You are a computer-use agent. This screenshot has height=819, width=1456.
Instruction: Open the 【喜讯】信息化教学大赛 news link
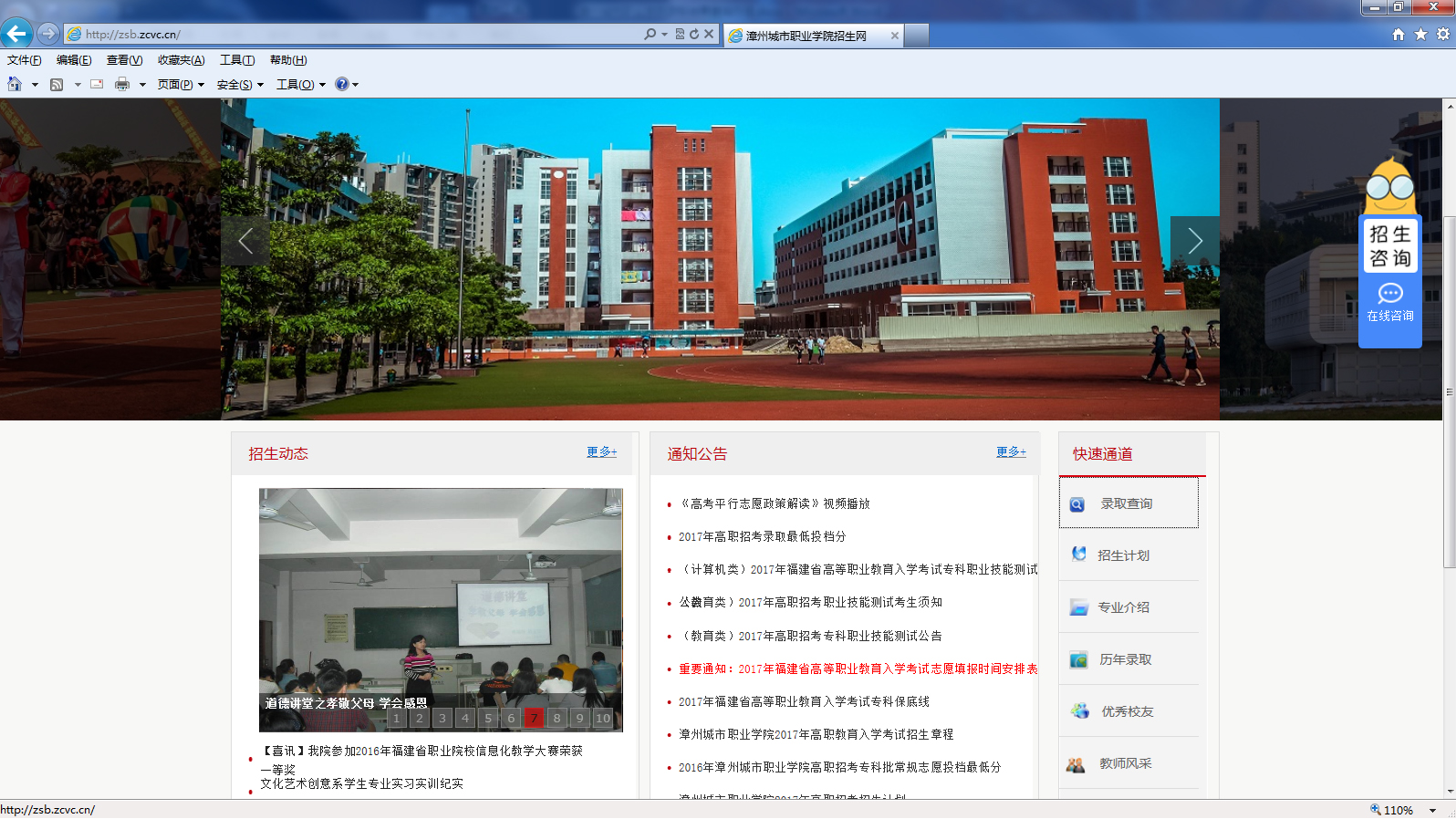pyautogui.click(x=421, y=760)
